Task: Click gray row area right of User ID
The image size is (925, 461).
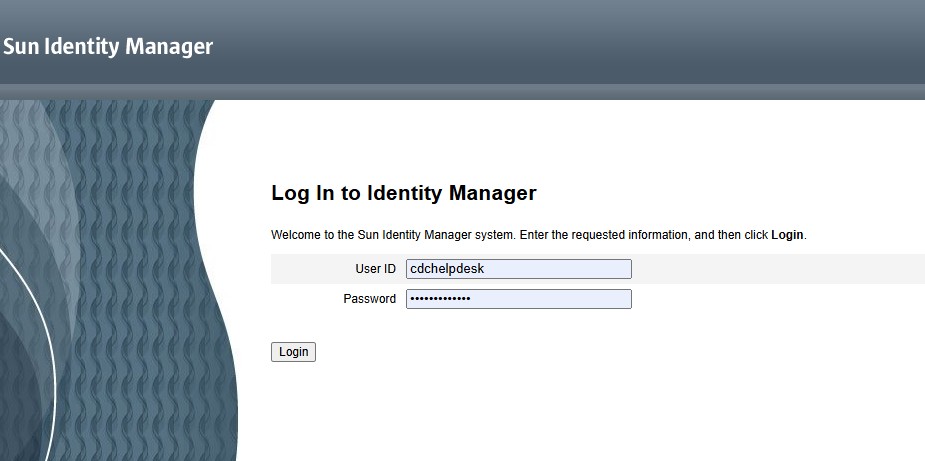Action: [x=780, y=269]
